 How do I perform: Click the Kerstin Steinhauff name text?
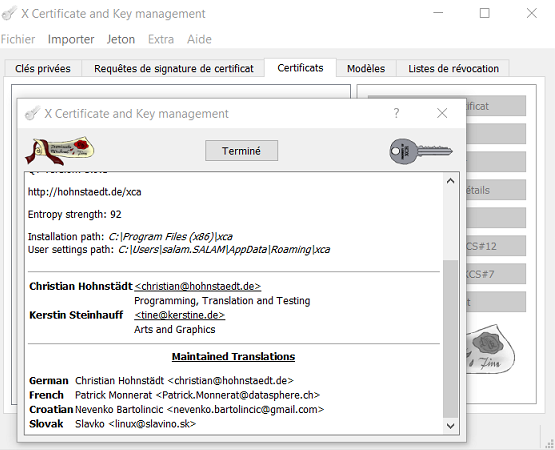coord(76,315)
